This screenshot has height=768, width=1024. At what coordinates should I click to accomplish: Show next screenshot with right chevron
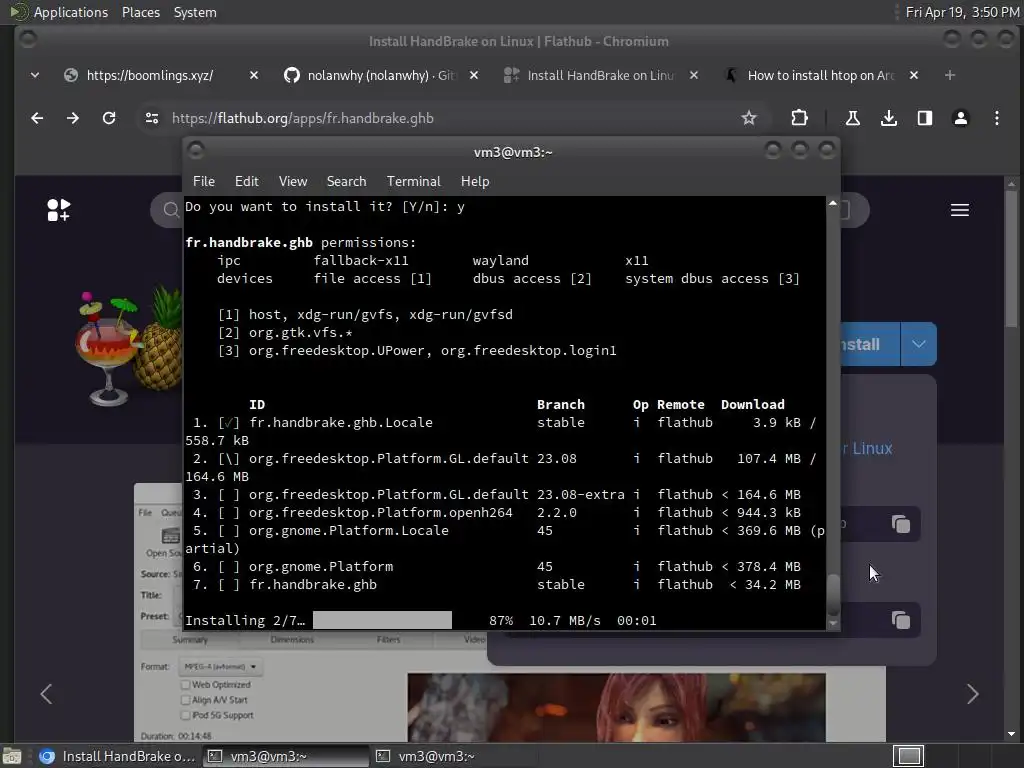click(972, 694)
